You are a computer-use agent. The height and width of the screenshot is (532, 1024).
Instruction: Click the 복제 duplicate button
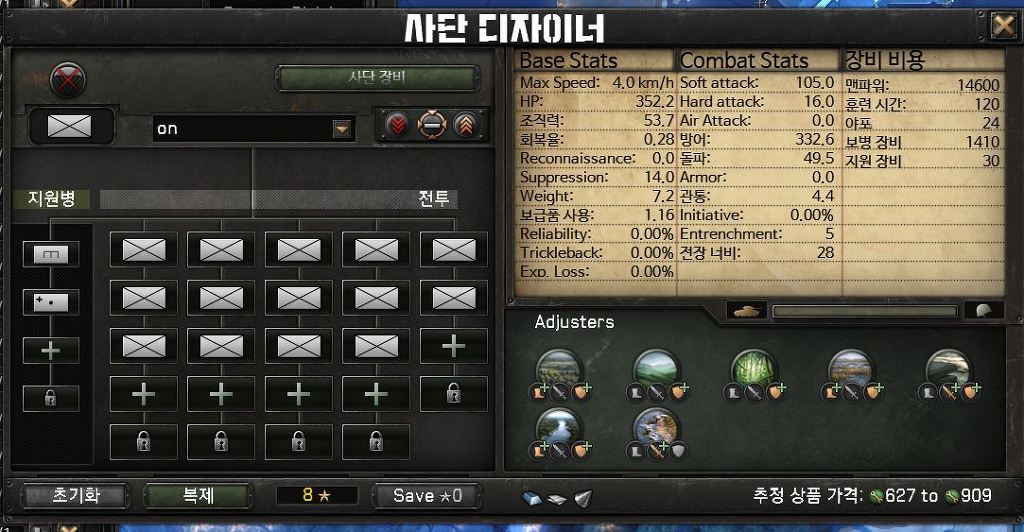point(198,495)
